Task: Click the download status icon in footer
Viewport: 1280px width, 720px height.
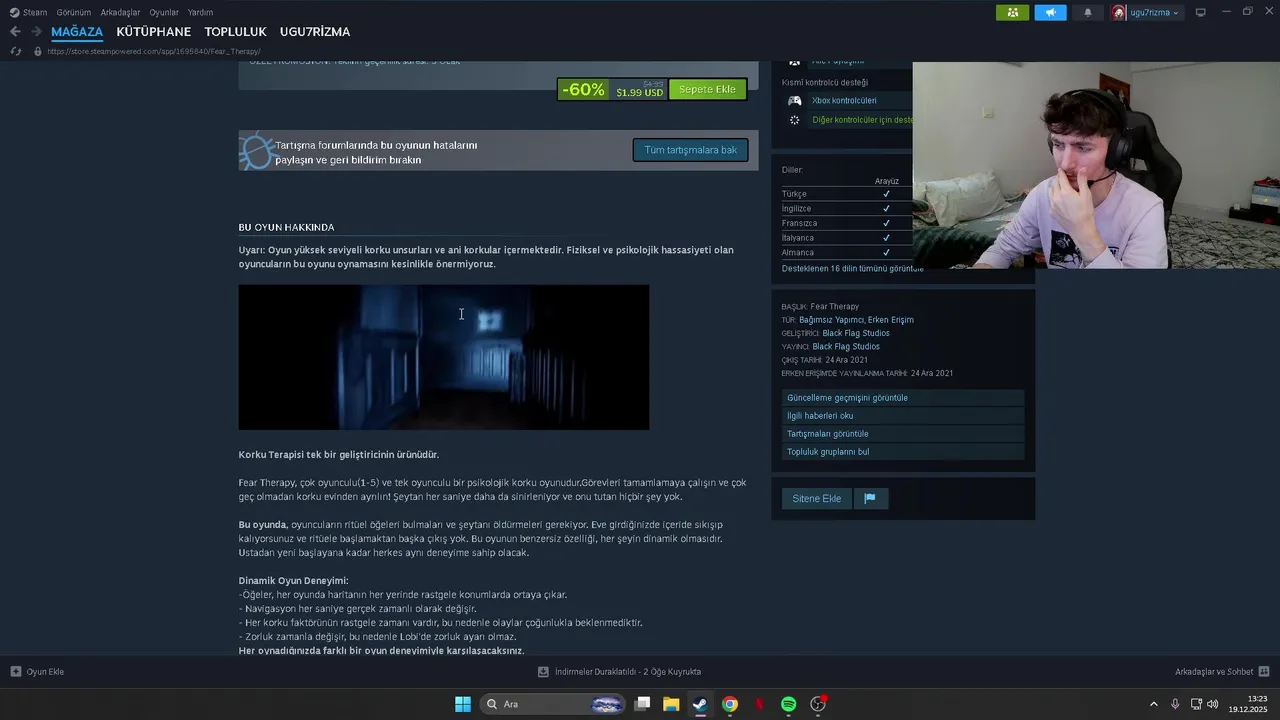Action: [543, 672]
